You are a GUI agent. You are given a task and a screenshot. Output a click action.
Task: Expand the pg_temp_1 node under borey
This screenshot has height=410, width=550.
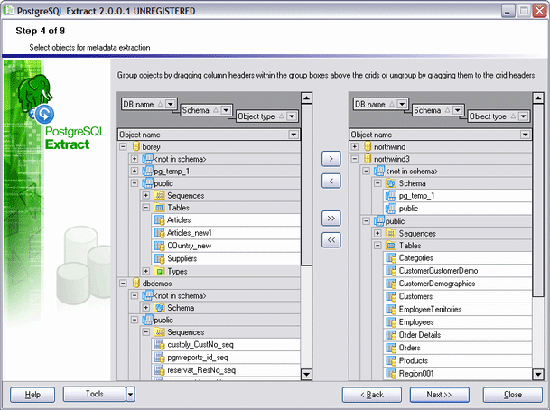(134, 171)
